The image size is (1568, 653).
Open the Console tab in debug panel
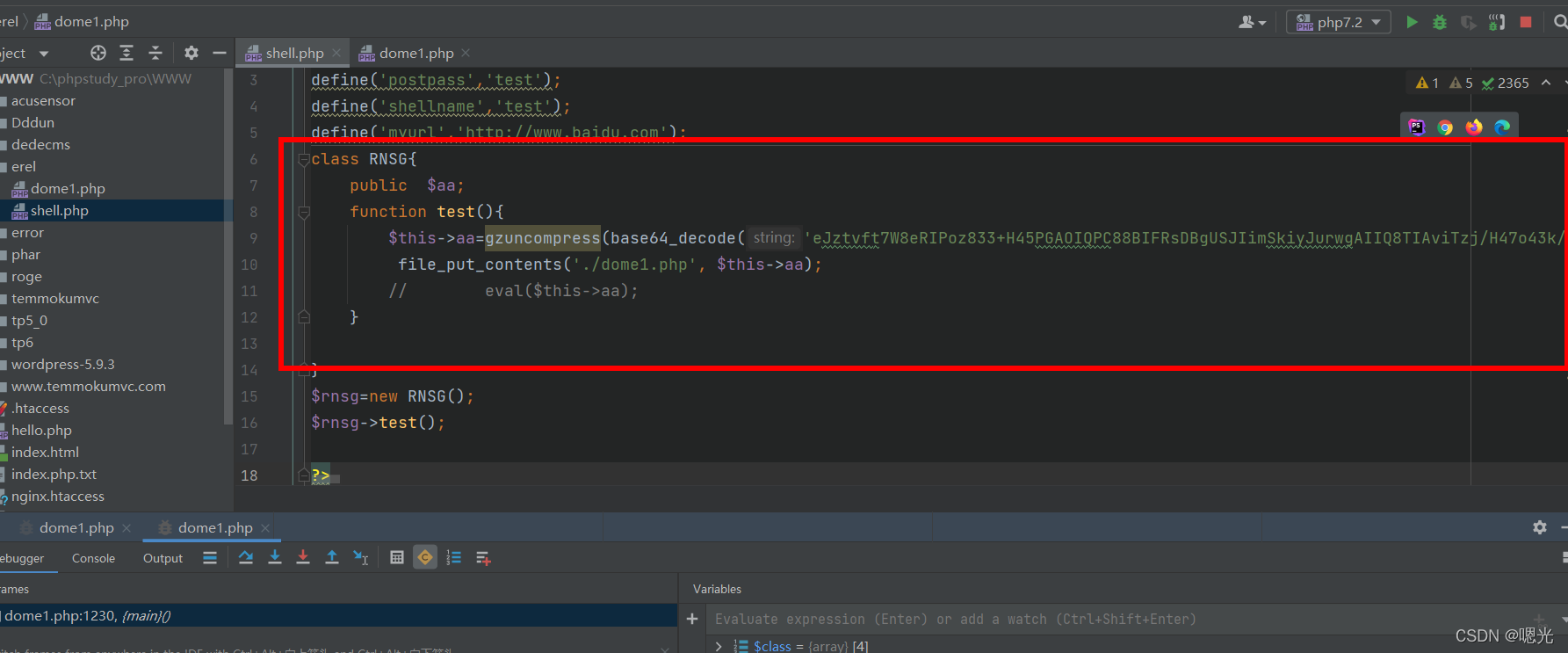pyautogui.click(x=93, y=558)
